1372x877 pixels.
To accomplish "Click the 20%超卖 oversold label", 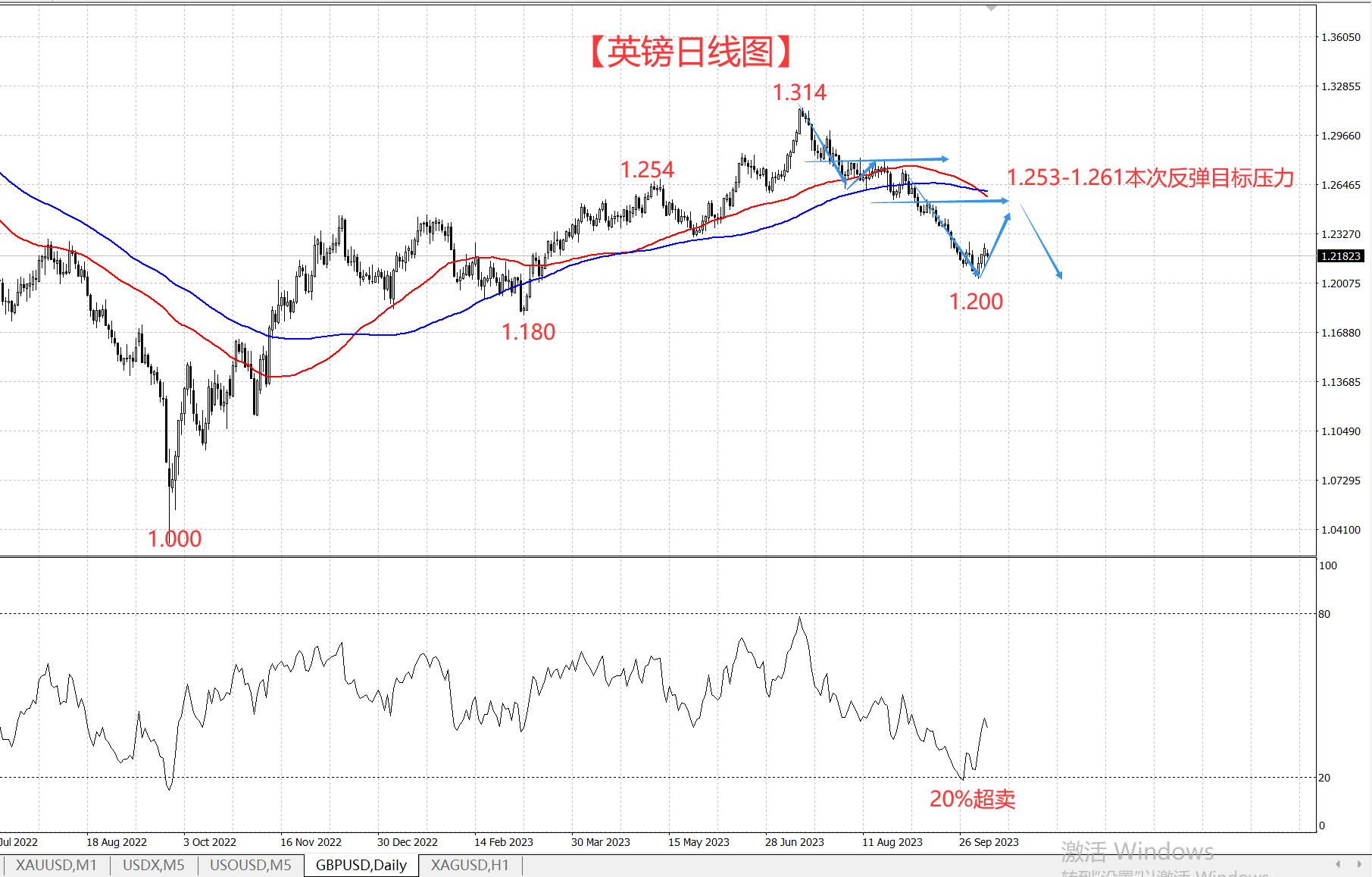I will tap(972, 799).
